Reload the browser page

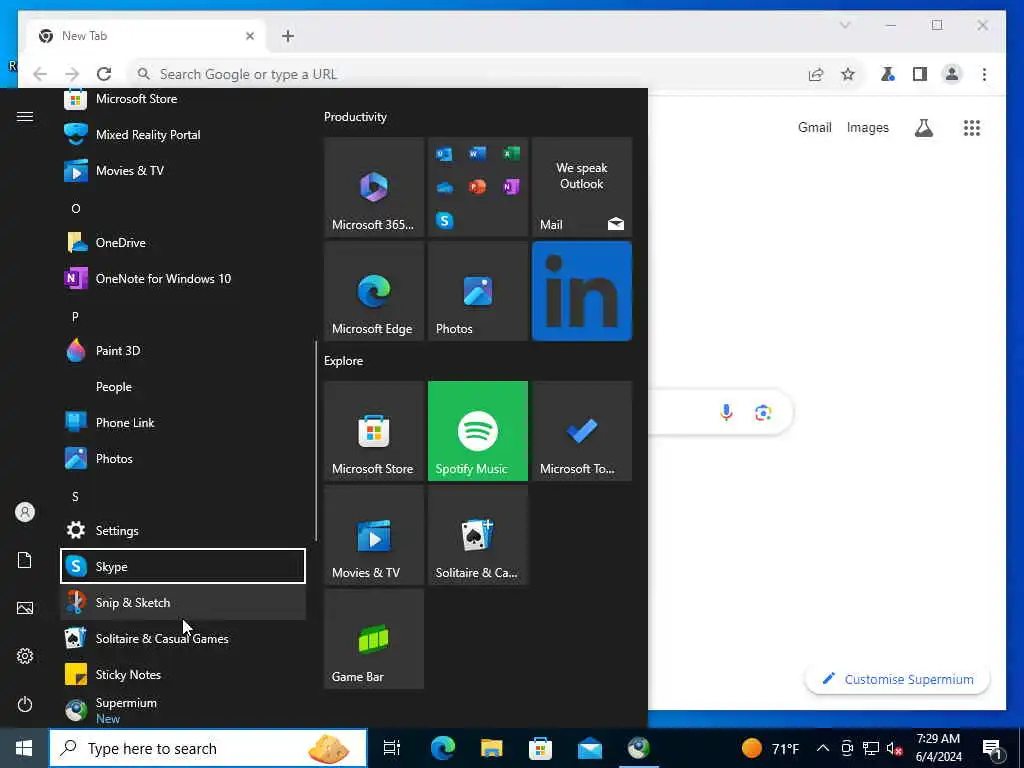[x=104, y=74]
